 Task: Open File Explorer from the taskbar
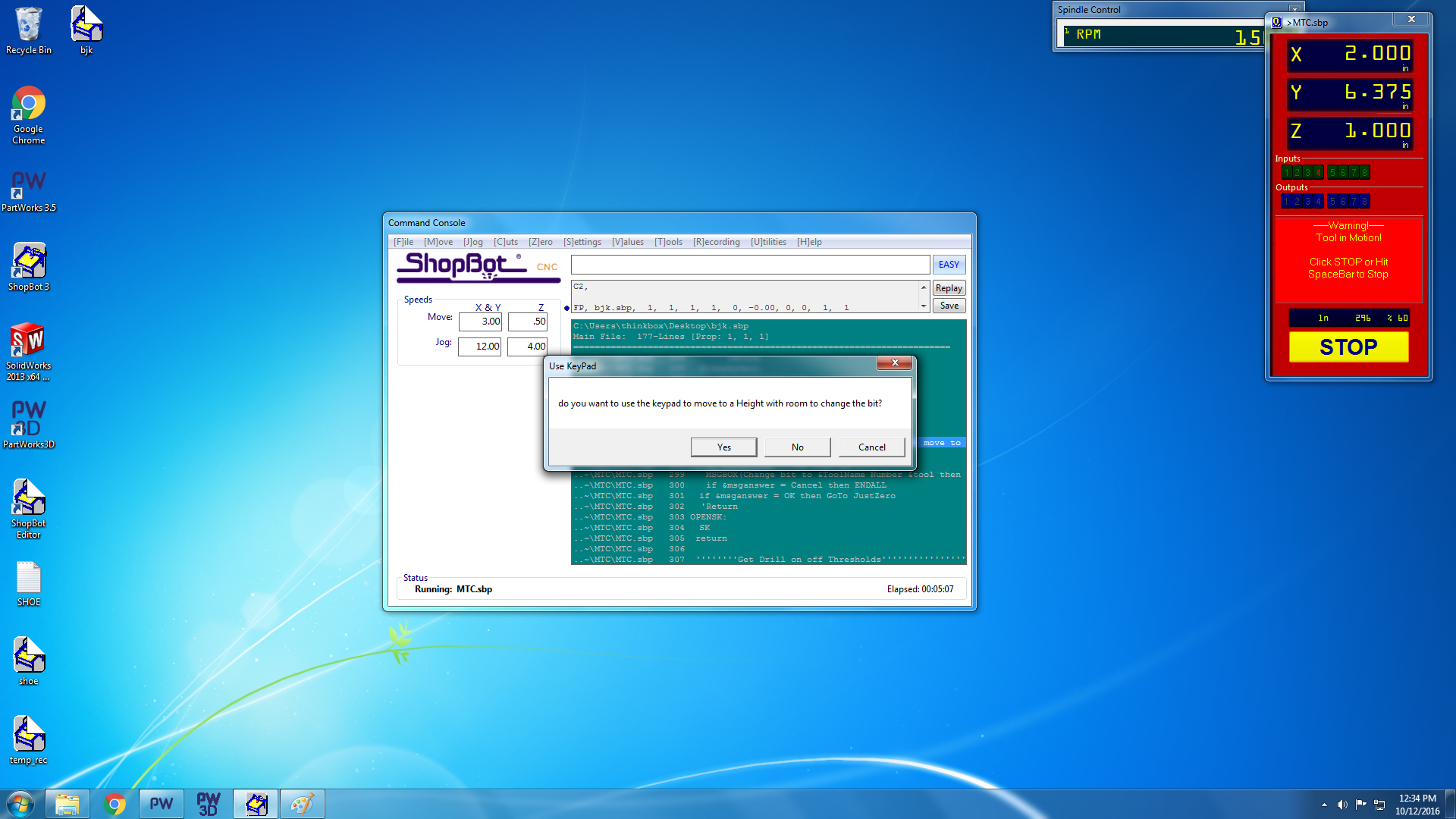[x=67, y=804]
